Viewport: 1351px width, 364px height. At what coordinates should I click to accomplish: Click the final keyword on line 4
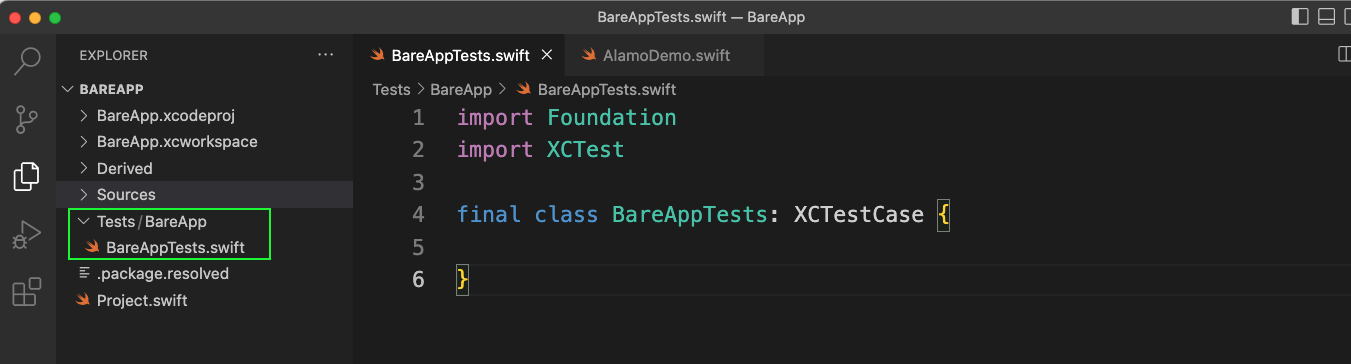pos(489,214)
